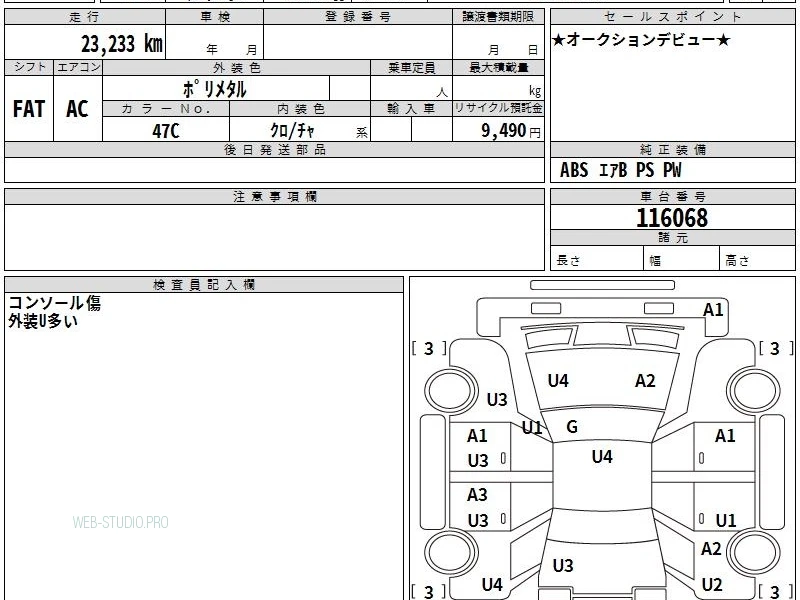The width and height of the screenshot is (800, 600).
Task: Select the inspector note コンソール傷
Action: click(55, 303)
